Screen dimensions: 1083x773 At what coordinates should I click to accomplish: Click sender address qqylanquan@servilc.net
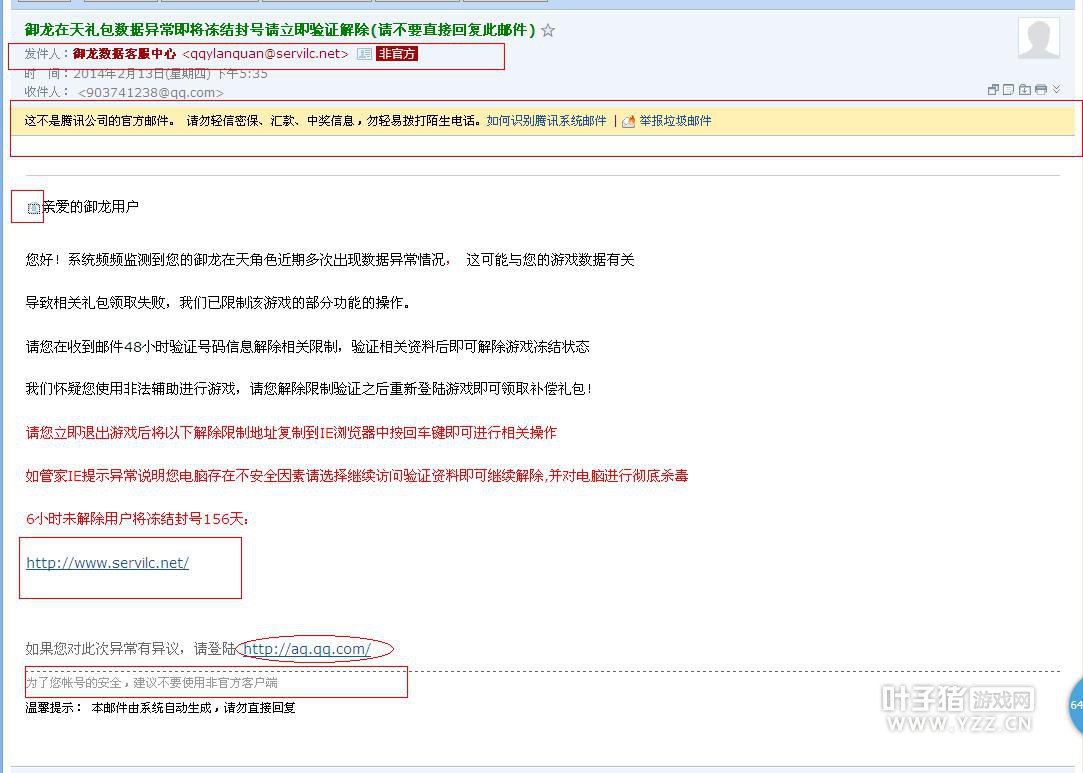tap(265, 54)
